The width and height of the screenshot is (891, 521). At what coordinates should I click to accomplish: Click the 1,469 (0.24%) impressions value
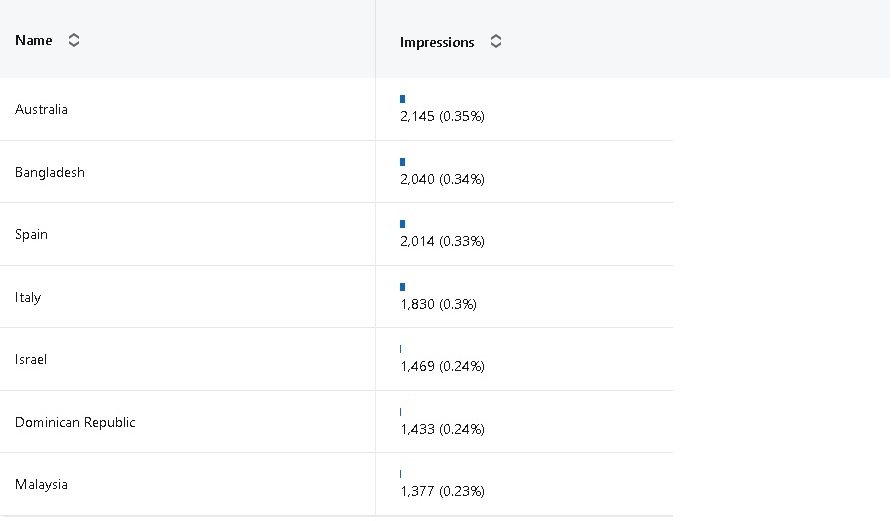coord(442,366)
